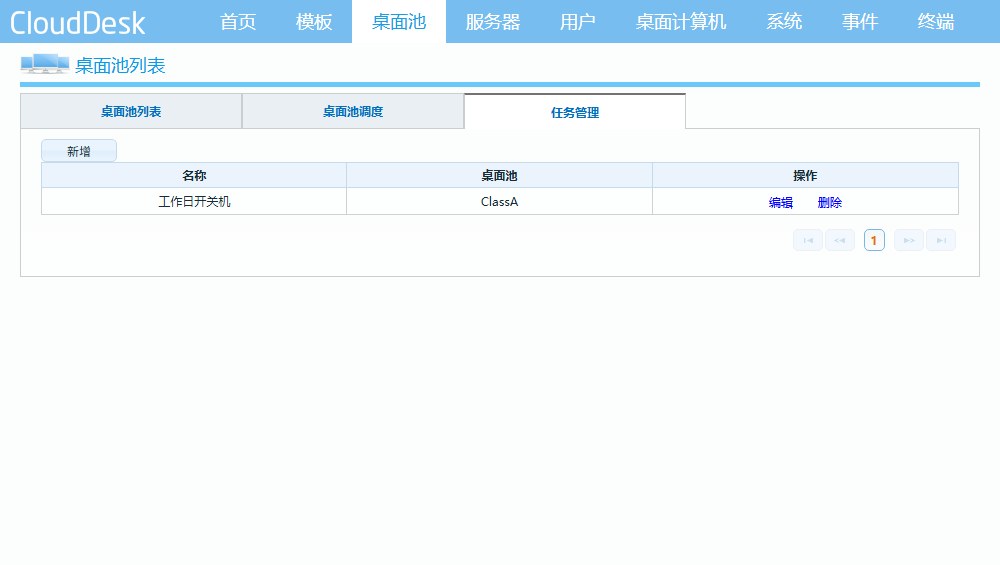Go to previous page in pagination

(840, 240)
